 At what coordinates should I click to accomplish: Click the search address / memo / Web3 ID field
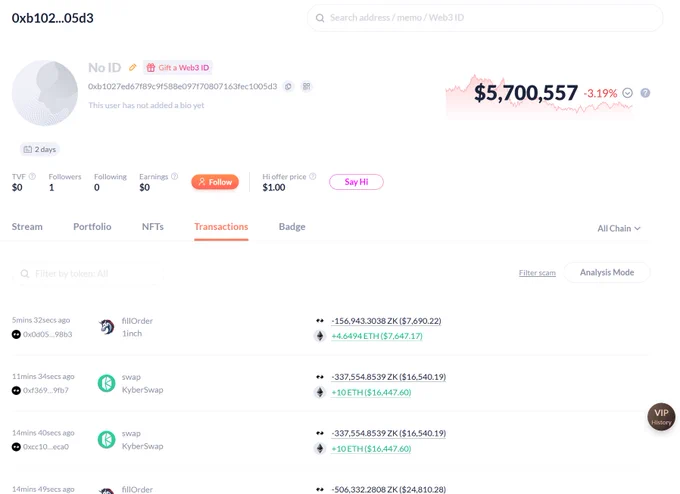click(485, 18)
